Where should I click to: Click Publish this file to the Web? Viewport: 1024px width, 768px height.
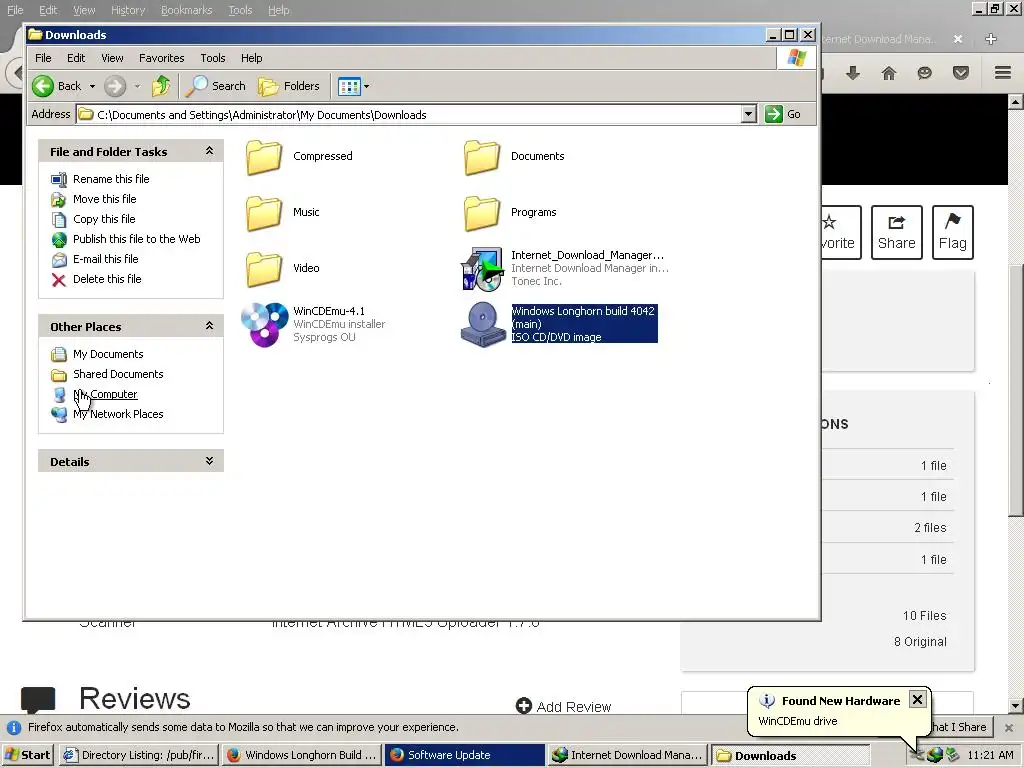(136, 239)
